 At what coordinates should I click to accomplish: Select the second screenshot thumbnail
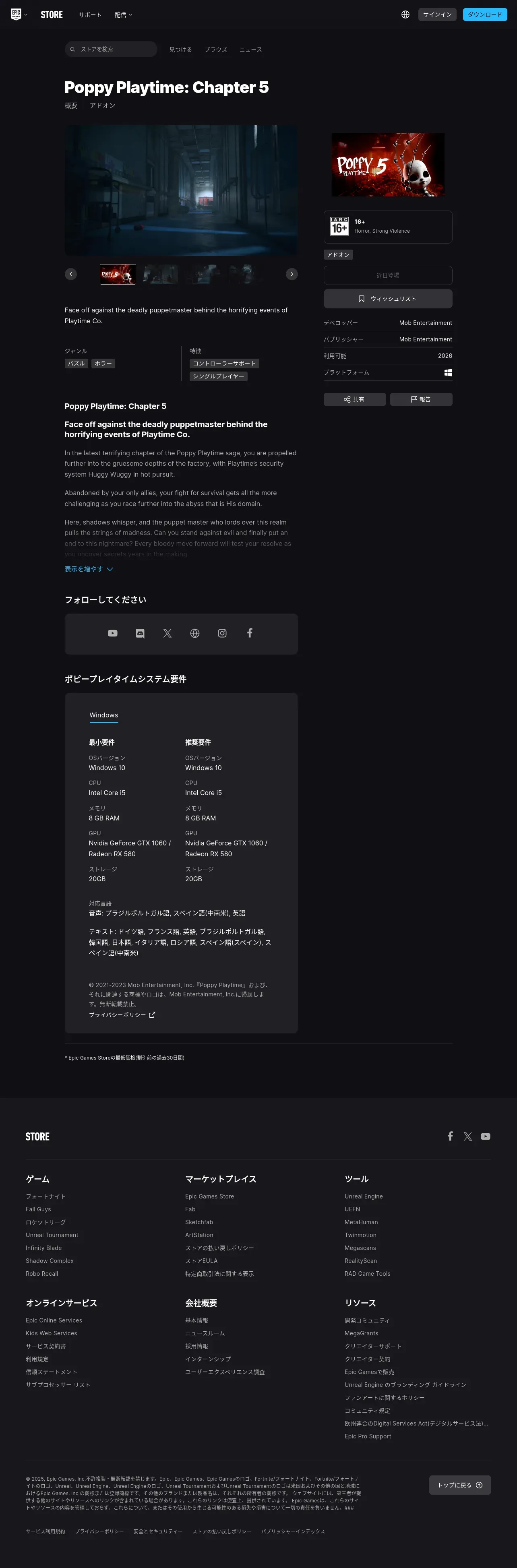tap(161, 275)
